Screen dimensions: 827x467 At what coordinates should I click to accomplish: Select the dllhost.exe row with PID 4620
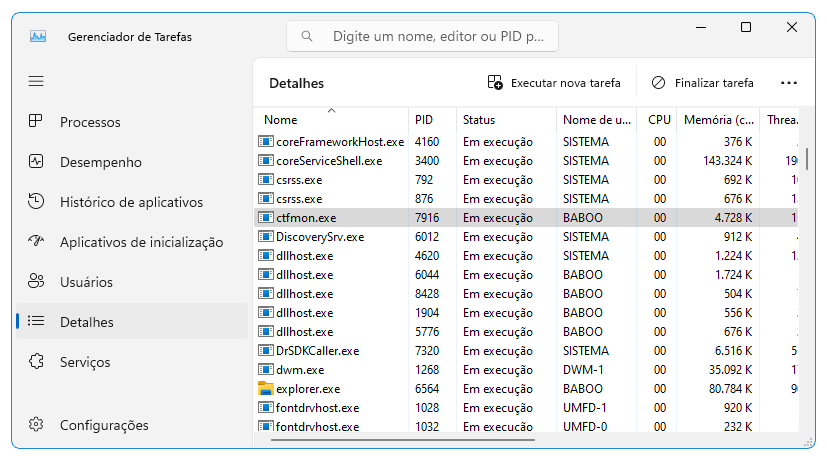[526, 255]
